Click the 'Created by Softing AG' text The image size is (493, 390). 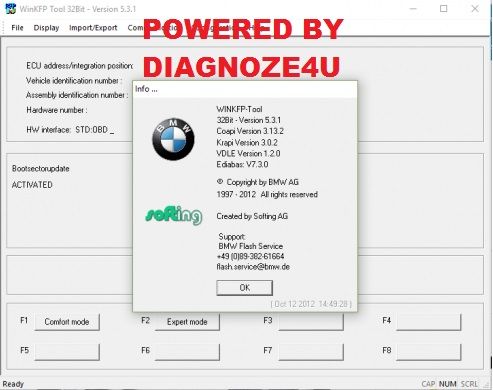pos(252,216)
